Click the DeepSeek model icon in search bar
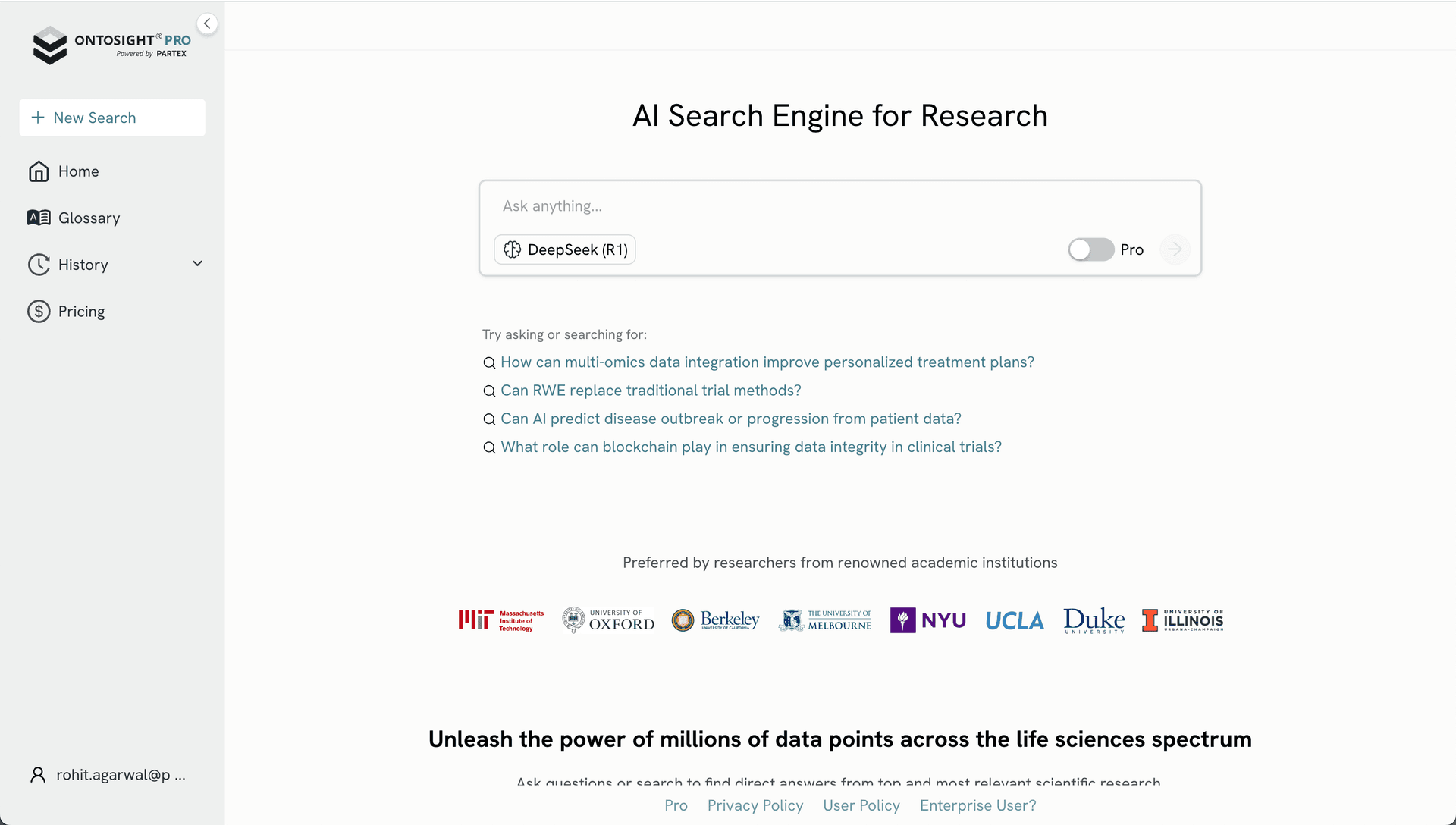 tap(513, 249)
